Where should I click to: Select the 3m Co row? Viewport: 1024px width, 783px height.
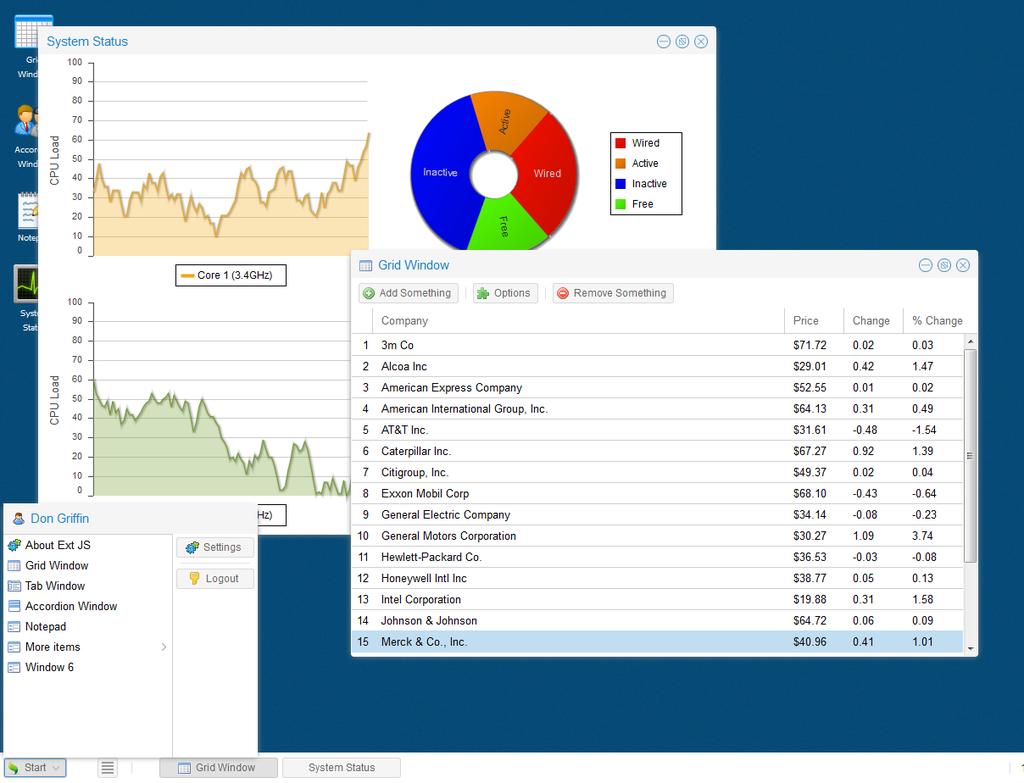658,345
